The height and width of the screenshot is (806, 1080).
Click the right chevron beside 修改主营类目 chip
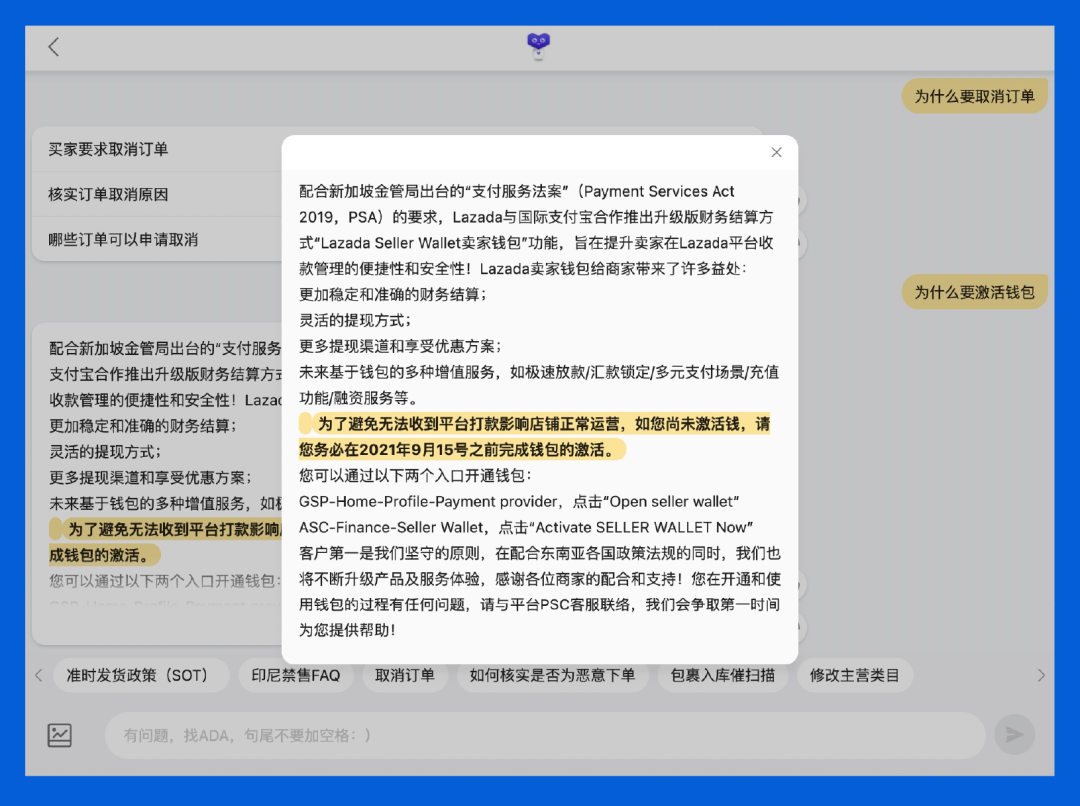click(x=1043, y=675)
